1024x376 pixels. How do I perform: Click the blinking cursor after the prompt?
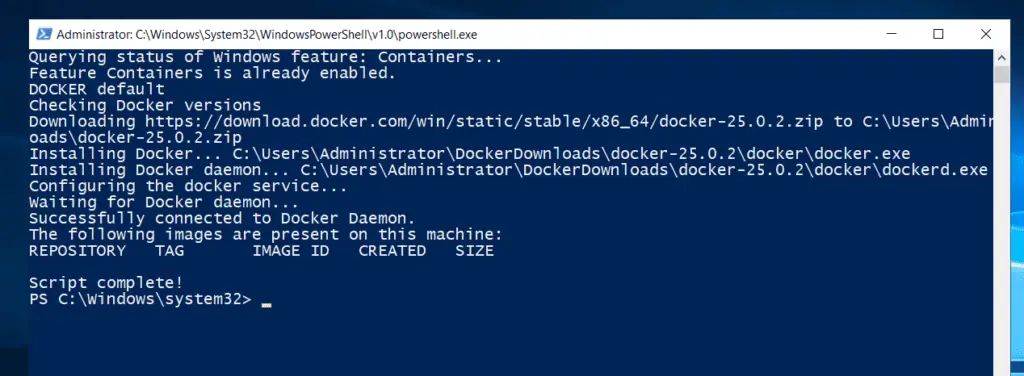266,304
